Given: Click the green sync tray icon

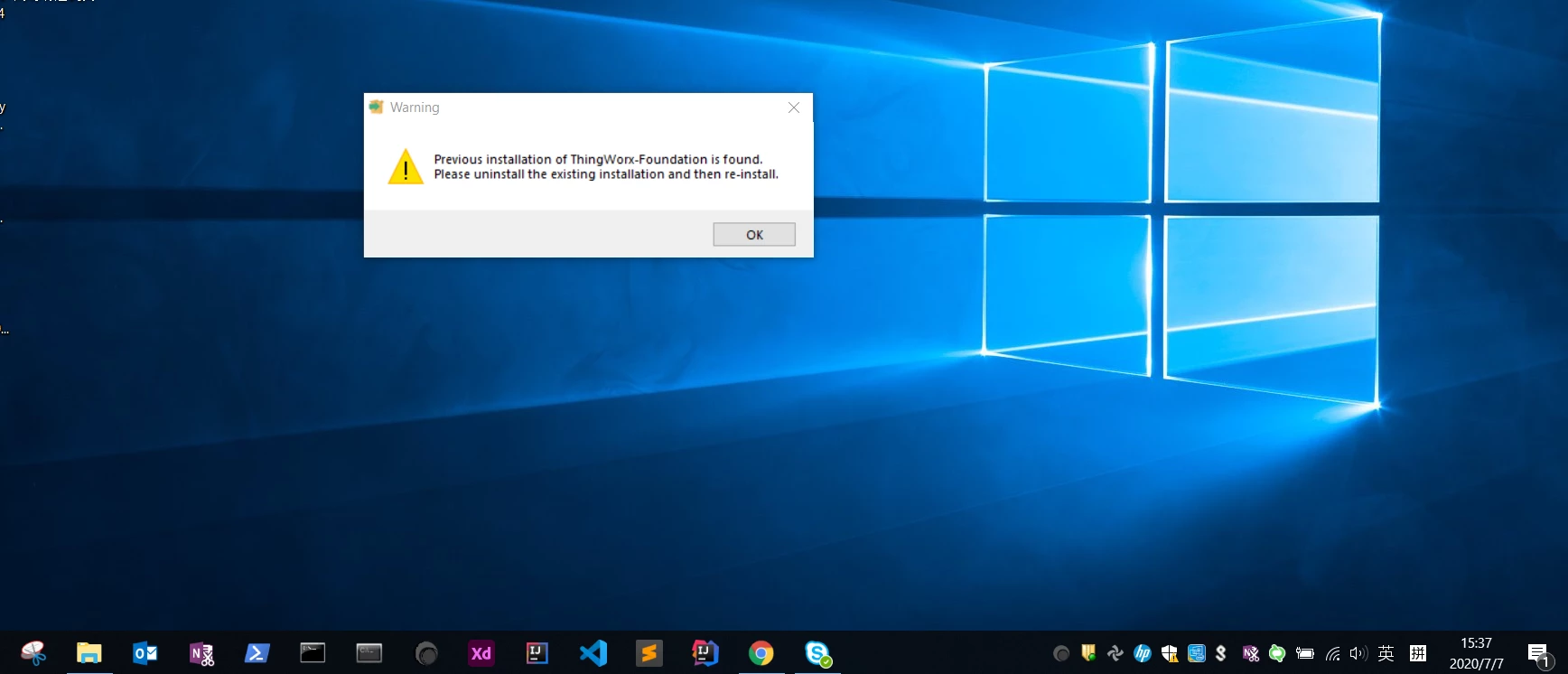Looking at the screenshot, I should pyautogui.click(x=1277, y=652).
